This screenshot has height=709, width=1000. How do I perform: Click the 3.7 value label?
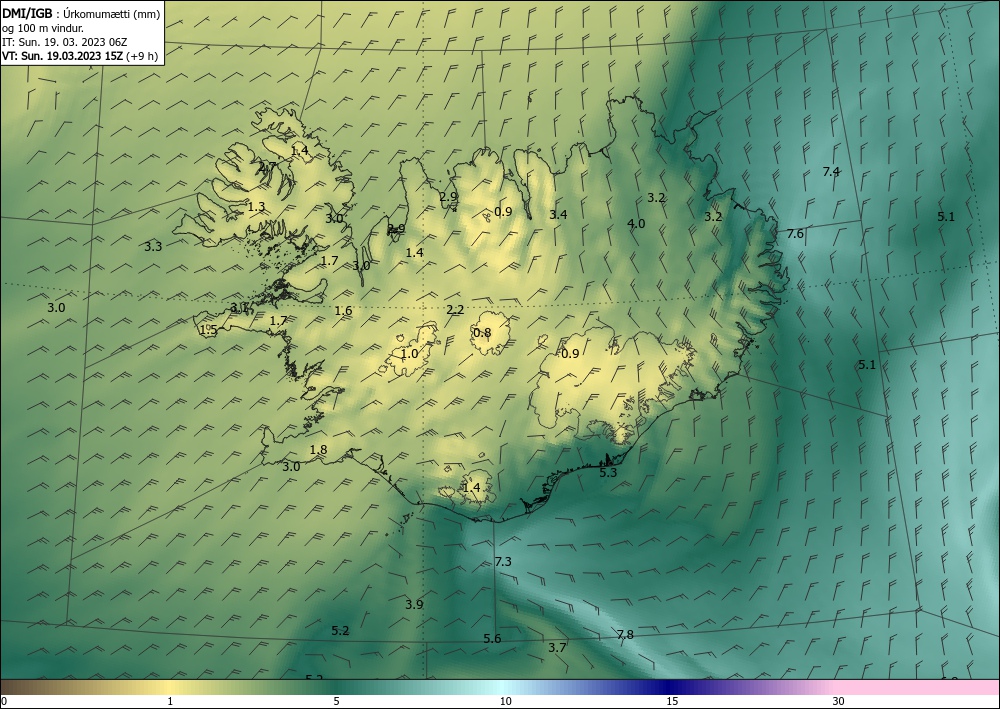pos(557,647)
